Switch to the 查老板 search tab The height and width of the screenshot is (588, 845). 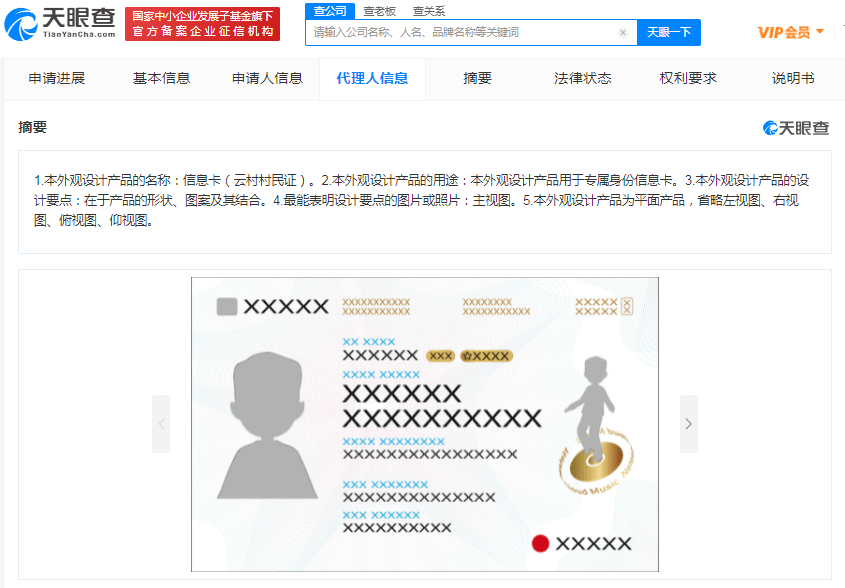[x=381, y=11]
